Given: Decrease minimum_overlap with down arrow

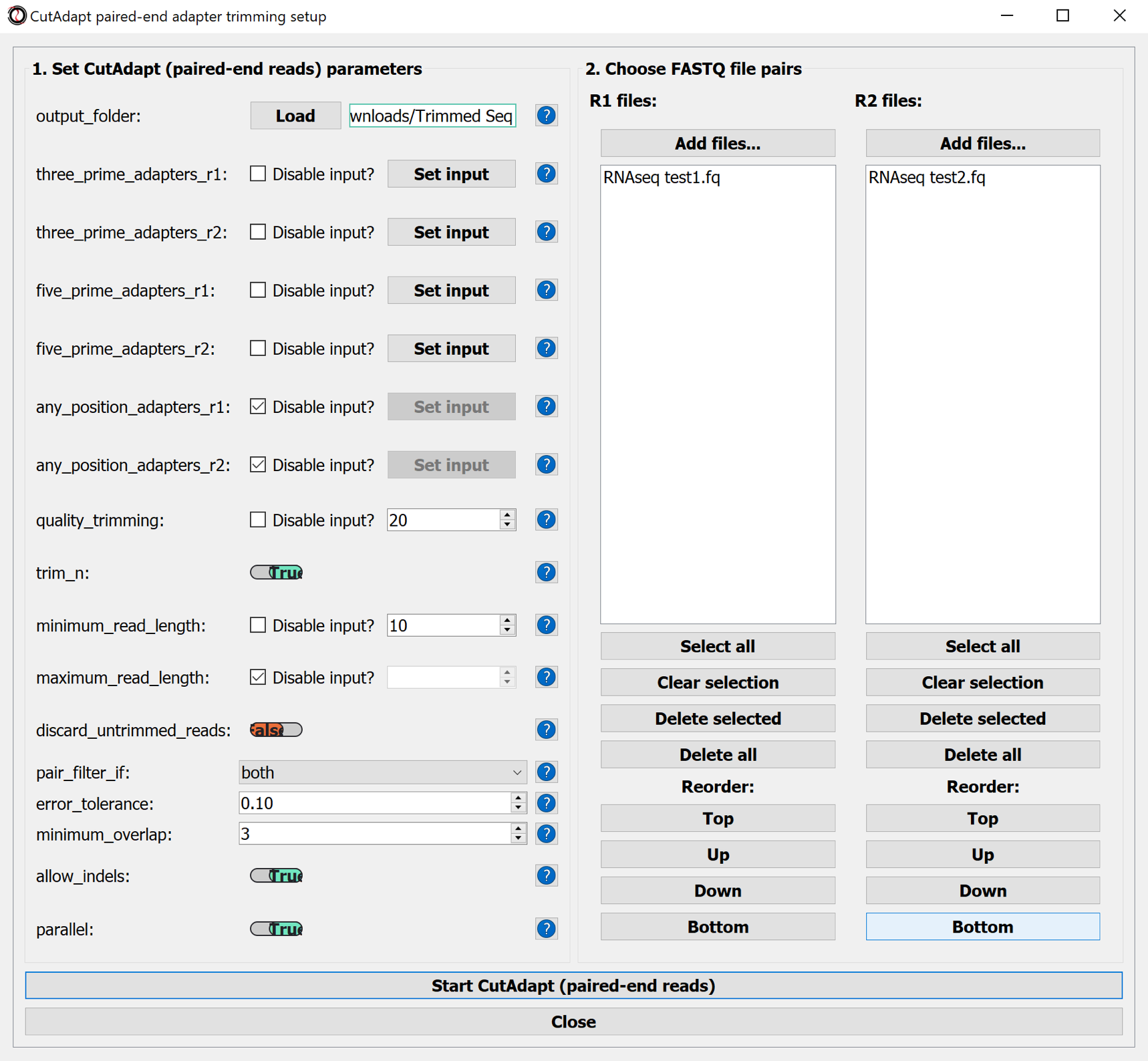Looking at the screenshot, I should (x=519, y=839).
